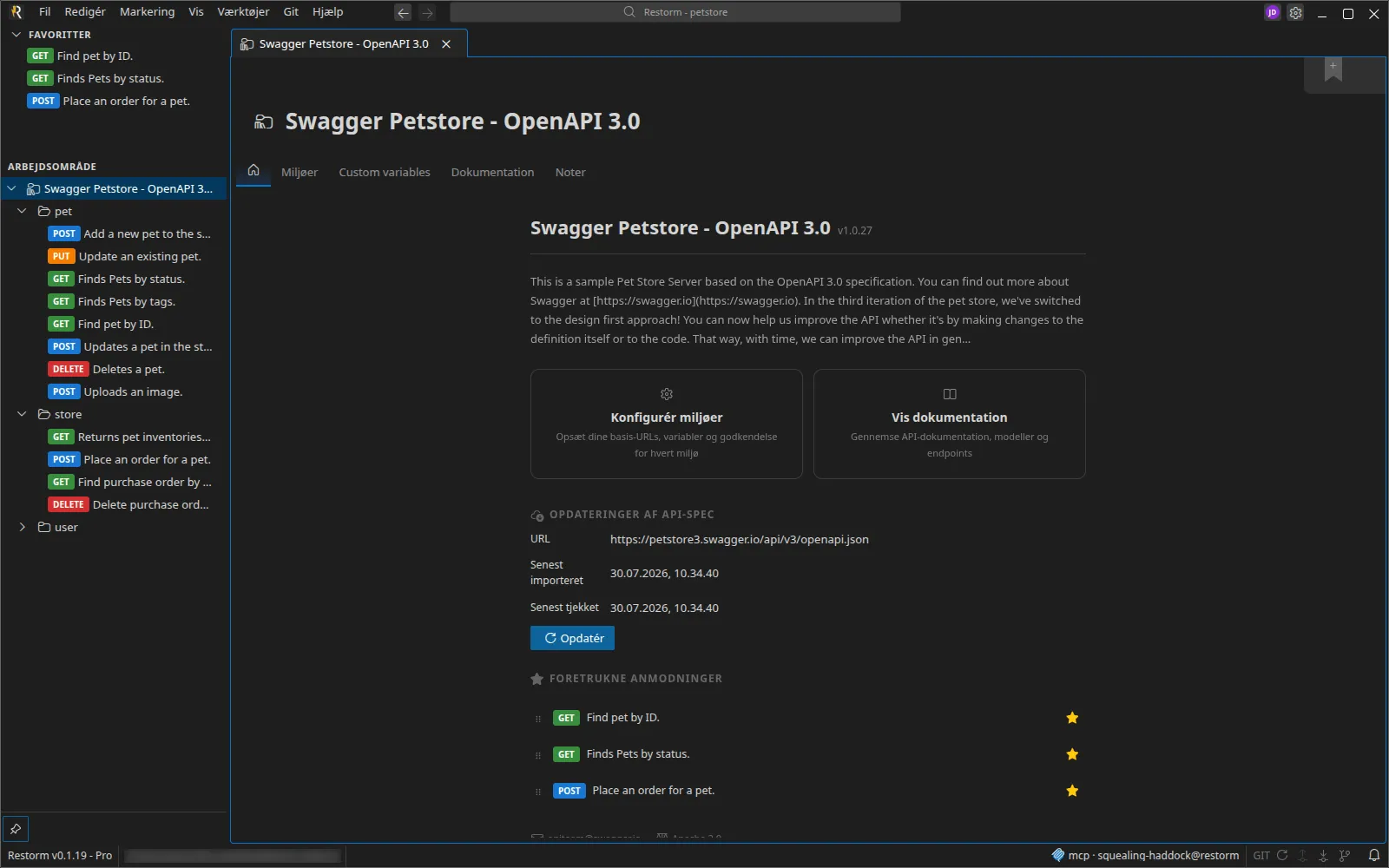Click the petstore3 openapi.json URL
Viewport: 1389px width, 868px height.
point(740,539)
